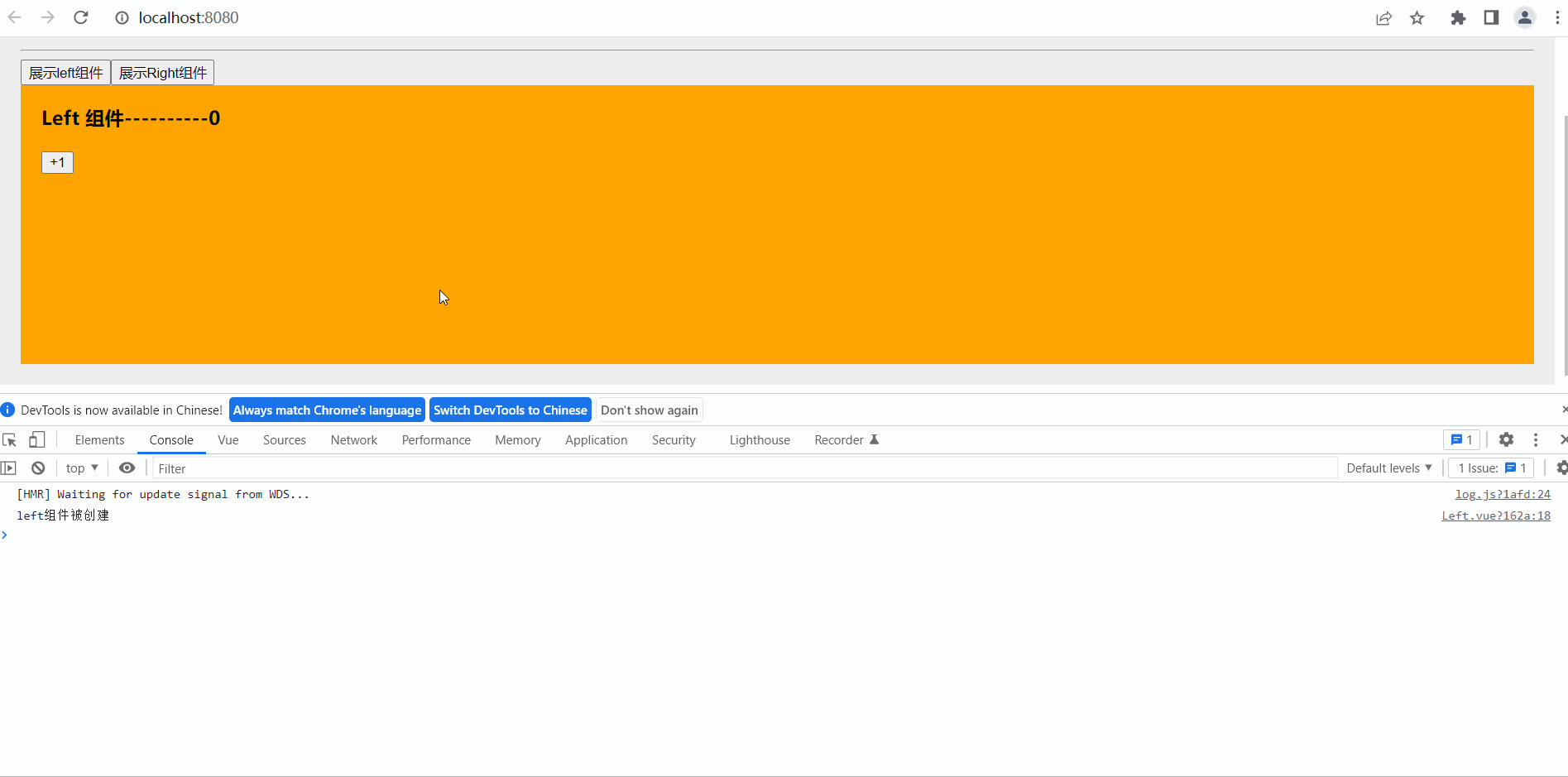Focus the console Filter field
The image size is (1568, 777).
745,468
